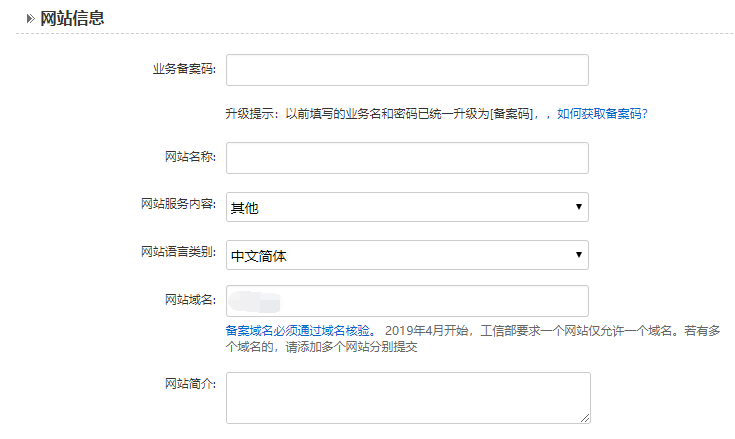Click into the 网站名称 text box
Image resolution: width=735 pixels, height=439 pixels.
407,158
